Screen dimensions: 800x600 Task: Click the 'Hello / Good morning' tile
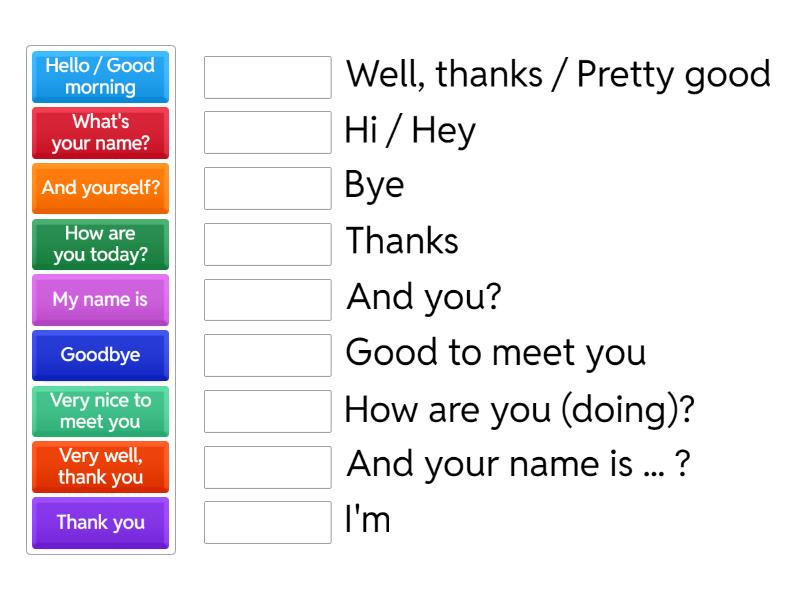[100, 76]
